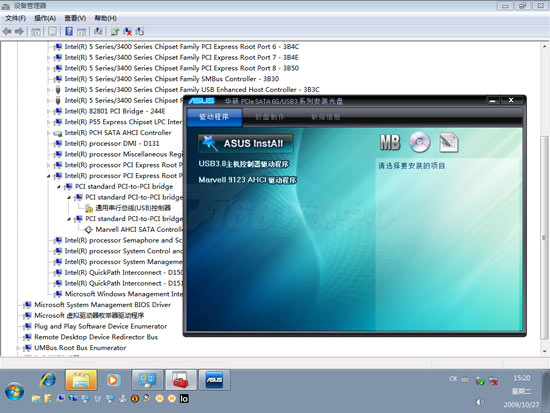The width and height of the screenshot is (550, 413).
Task: Close the ASUS installer window
Action: point(511,100)
